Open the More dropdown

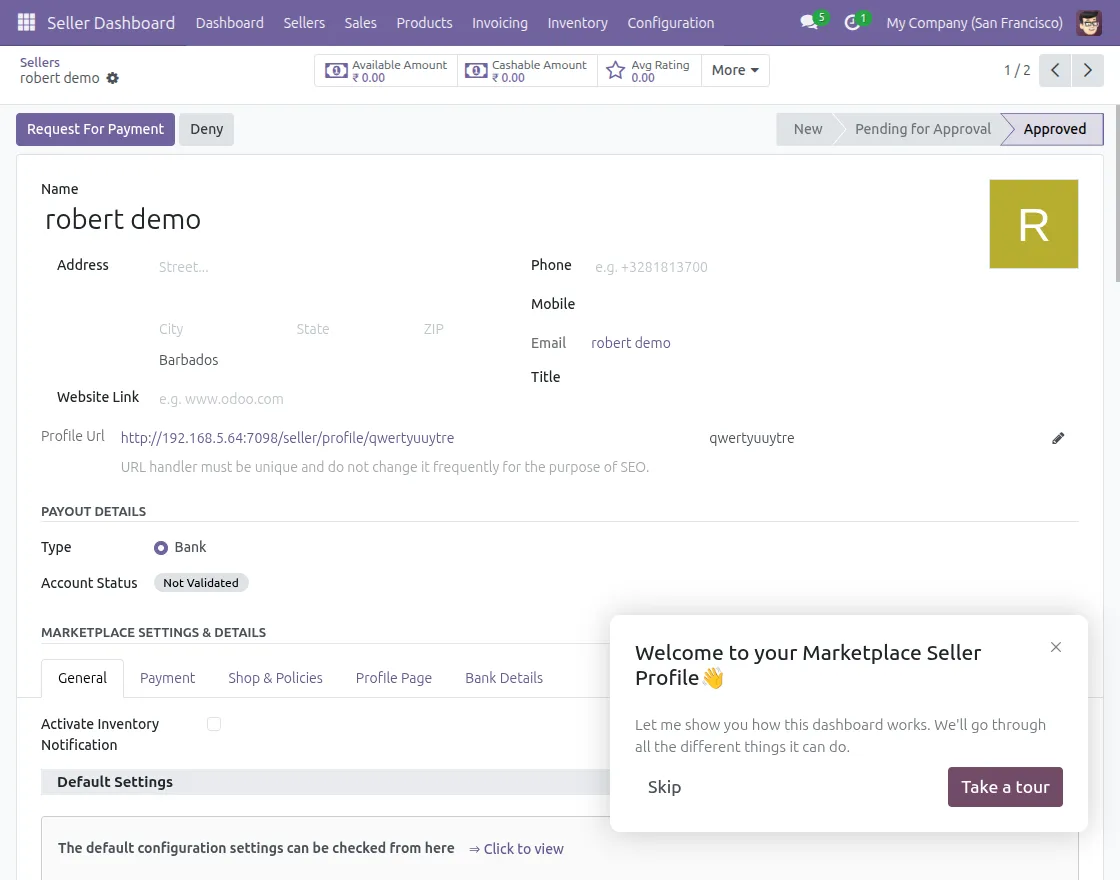[x=735, y=70]
